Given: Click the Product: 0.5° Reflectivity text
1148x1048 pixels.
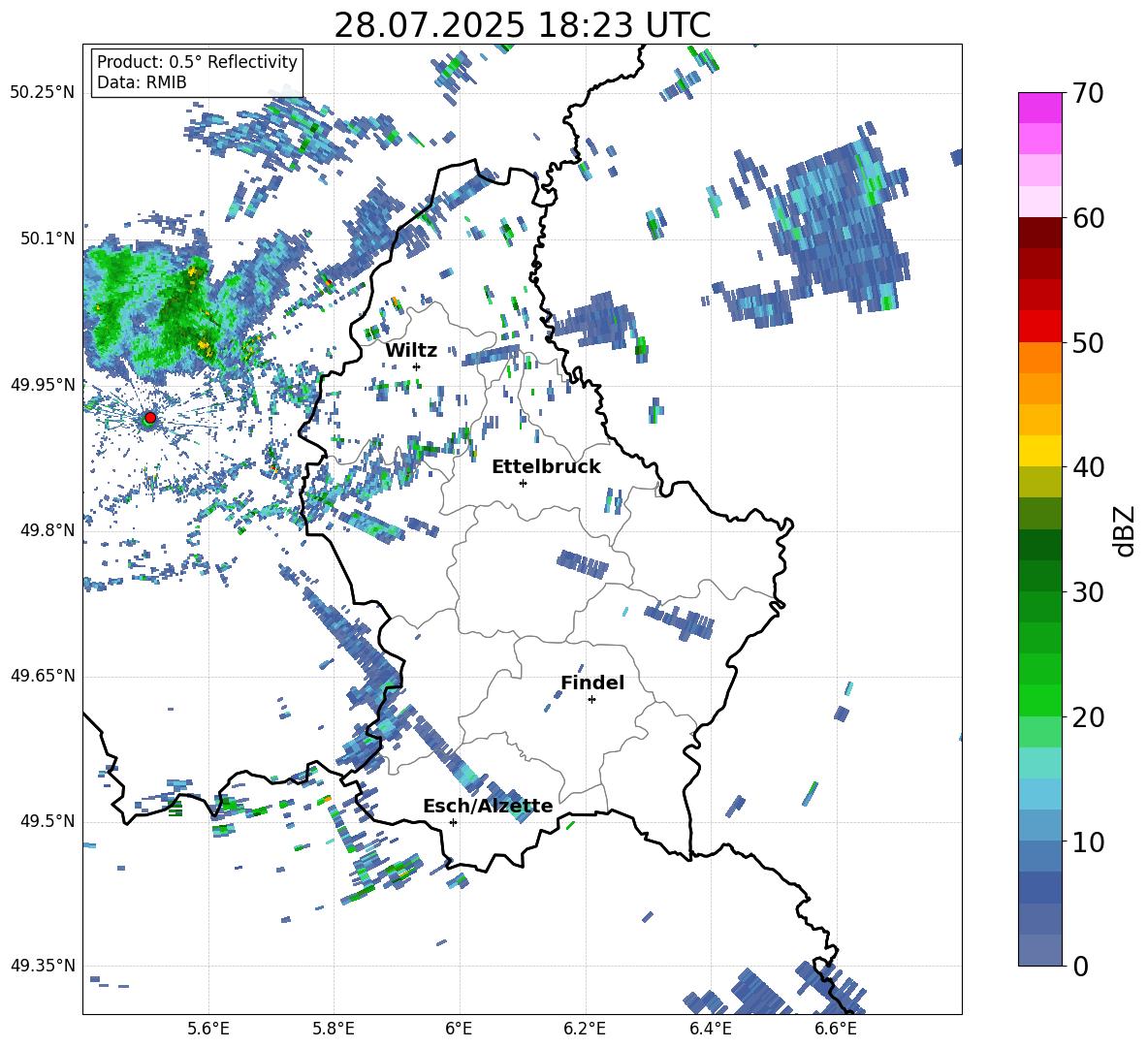Looking at the screenshot, I should pyautogui.click(x=197, y=62).
